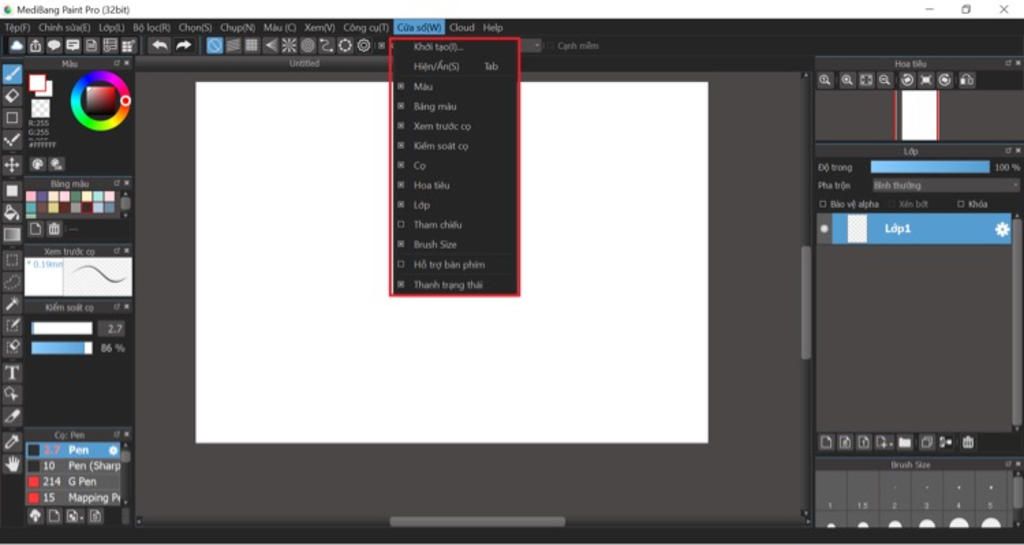Open Lớp1 layer settings gear
This screenshot has width=1024, height=545.
(1001, 229)
